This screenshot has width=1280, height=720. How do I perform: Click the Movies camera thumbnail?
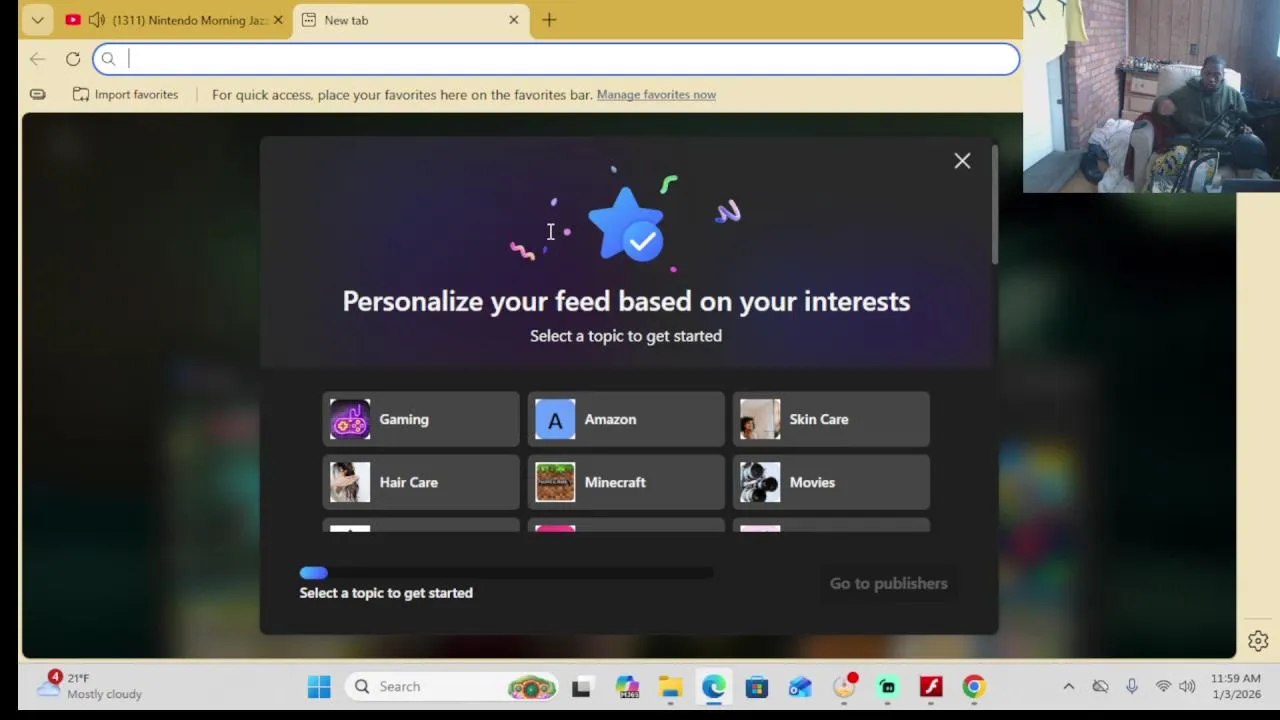coord(760,482)
